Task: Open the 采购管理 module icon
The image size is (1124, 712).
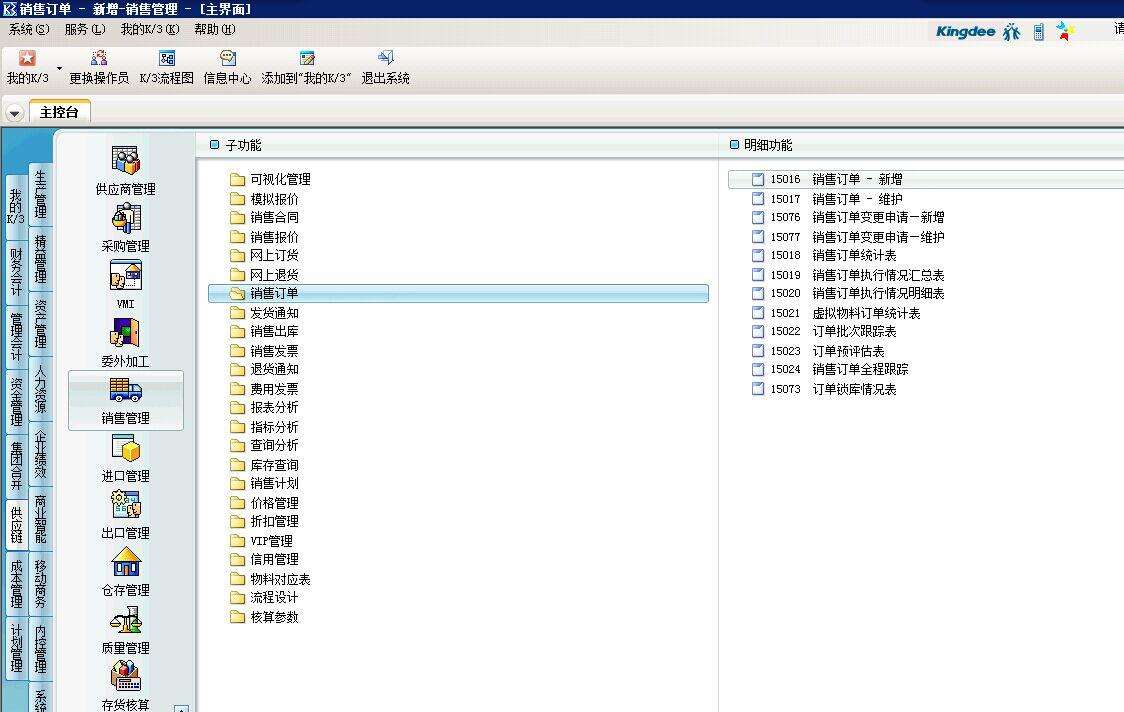Action: (x=125, y=219)
